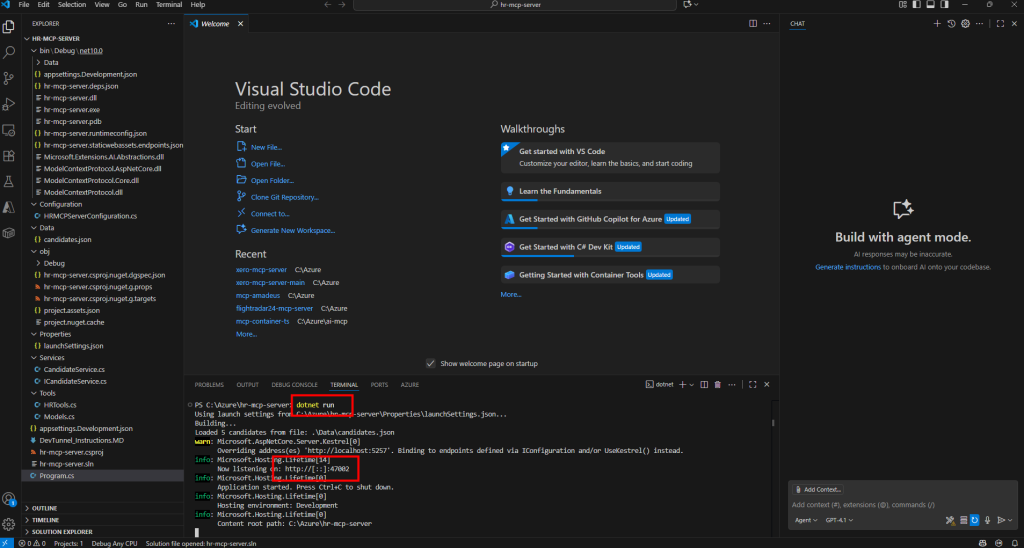Show chat history in Chat panel

tap(951, 23)
